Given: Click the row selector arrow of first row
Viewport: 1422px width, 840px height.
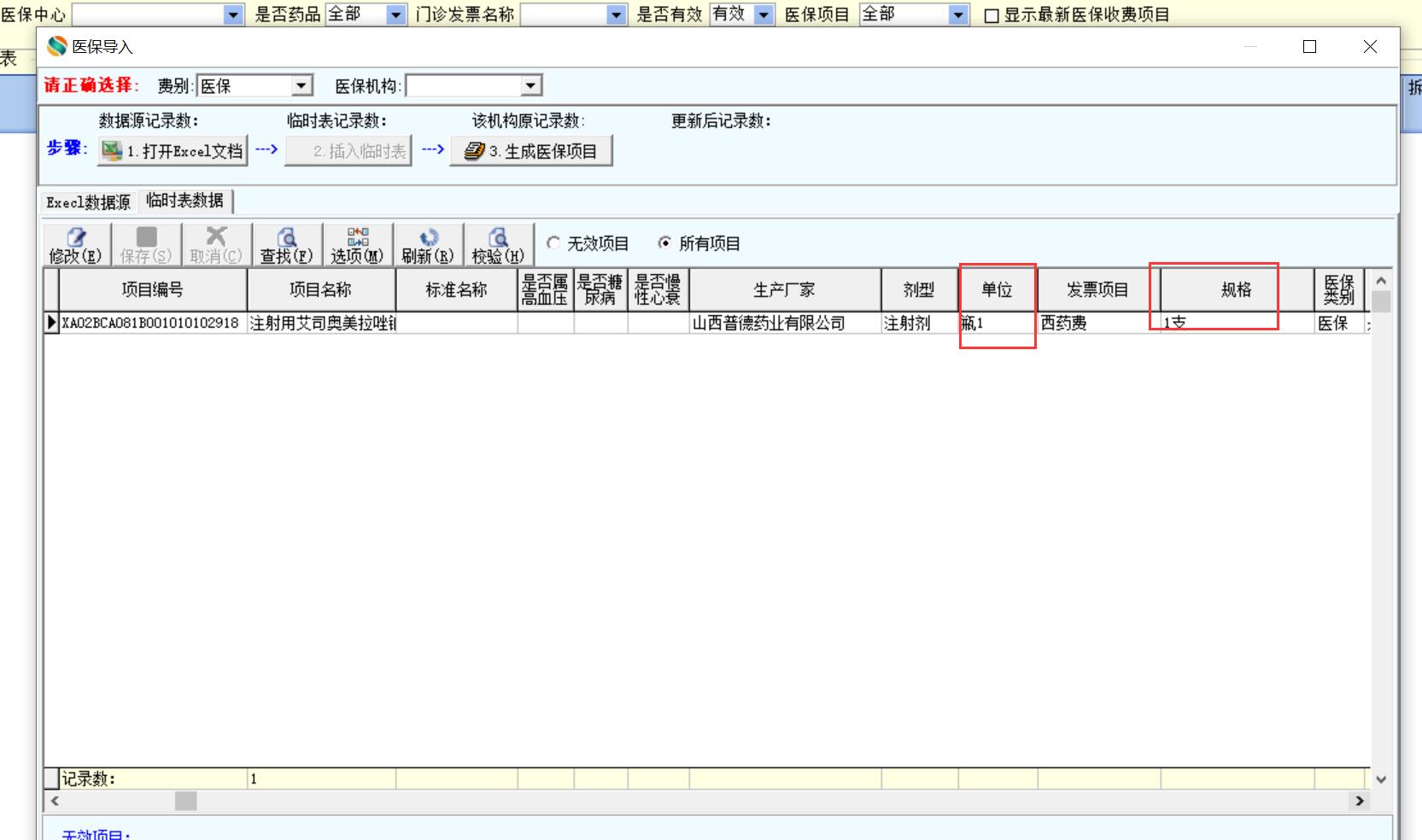Looking at the screenshot, I should tap(51, 323).
